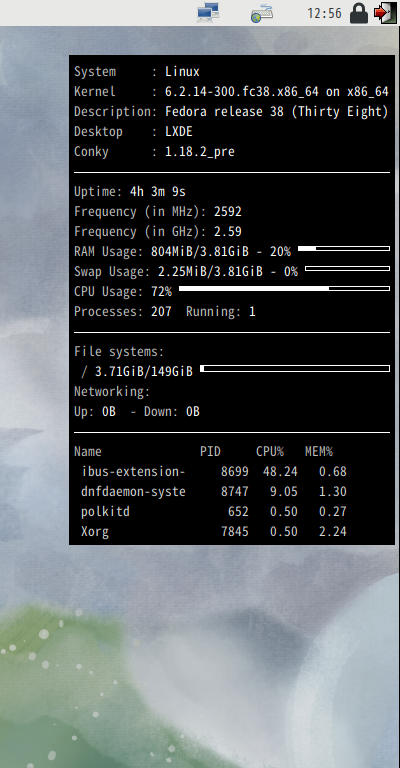Click PID 8699

235,472
